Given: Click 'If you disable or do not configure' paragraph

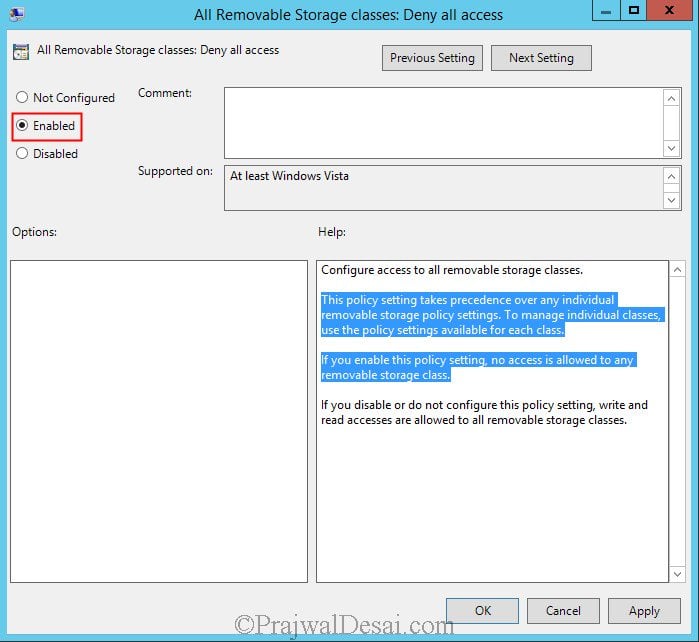Looking at the screenshot, I should [x=484, y=412].
